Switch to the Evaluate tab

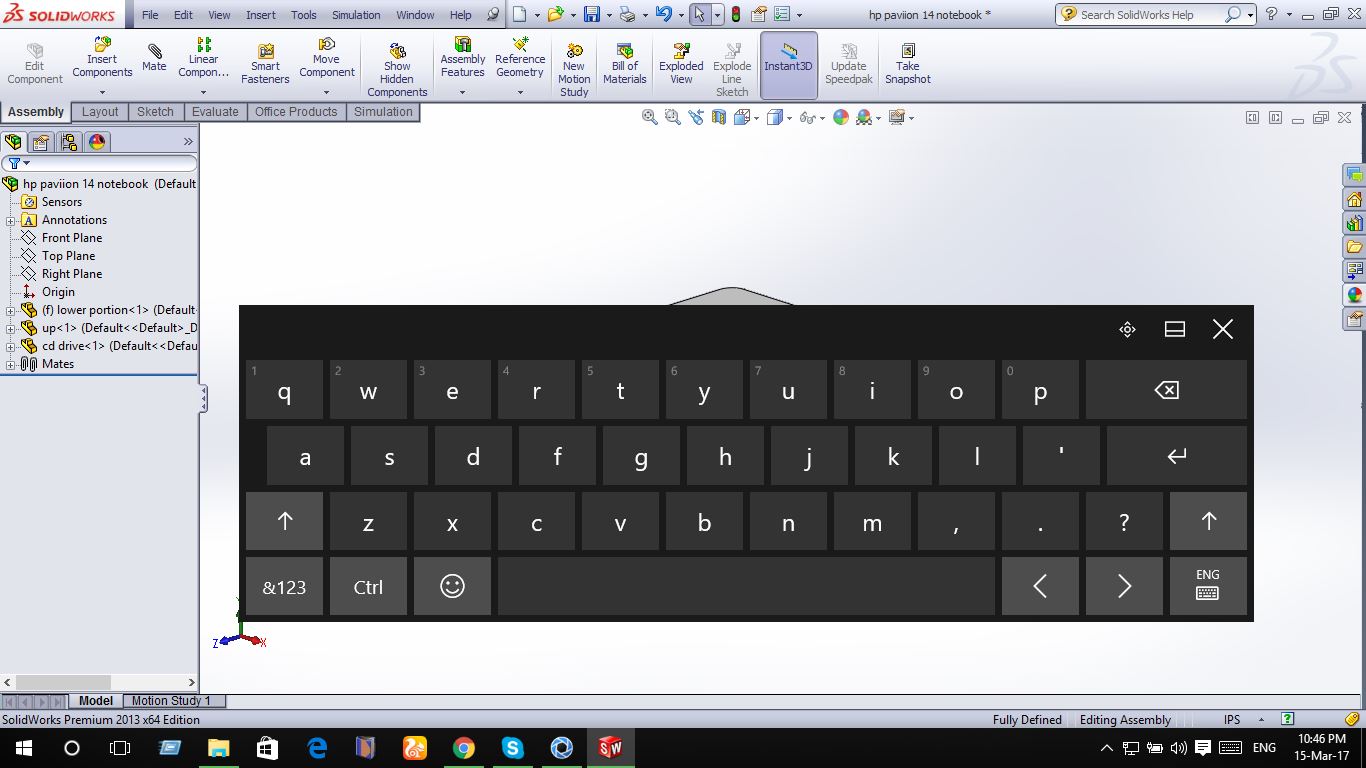click(x=215, y=112)
